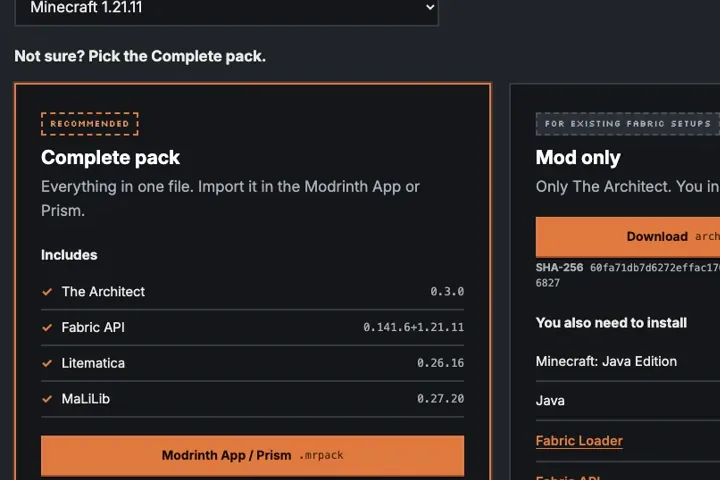
Task: Open the Fabric Loader link
Action: pyautogui.click(x=579, y=440)
